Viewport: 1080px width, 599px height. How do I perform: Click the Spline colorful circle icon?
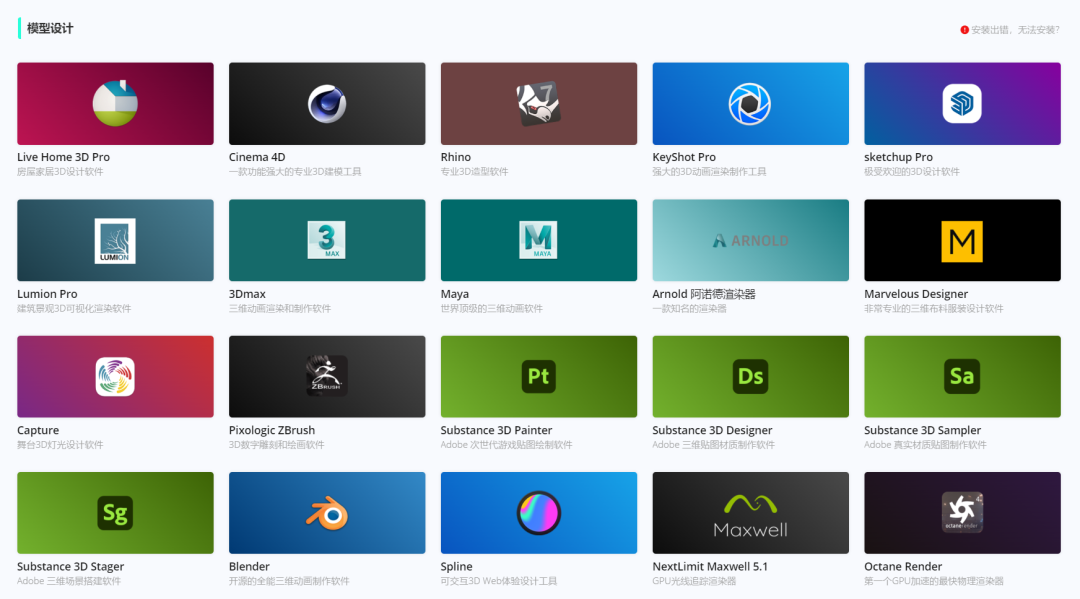tap(538, 513)
